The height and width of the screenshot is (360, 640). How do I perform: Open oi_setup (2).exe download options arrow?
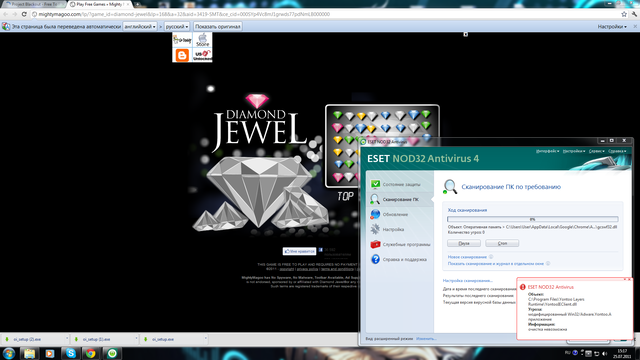67,339
